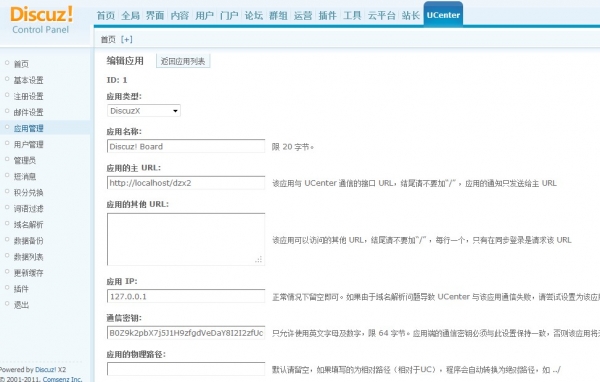
Task: Open the 应用类型 DiscuzX dropdown
Action: pyautogui.click(x=143, y=111)
